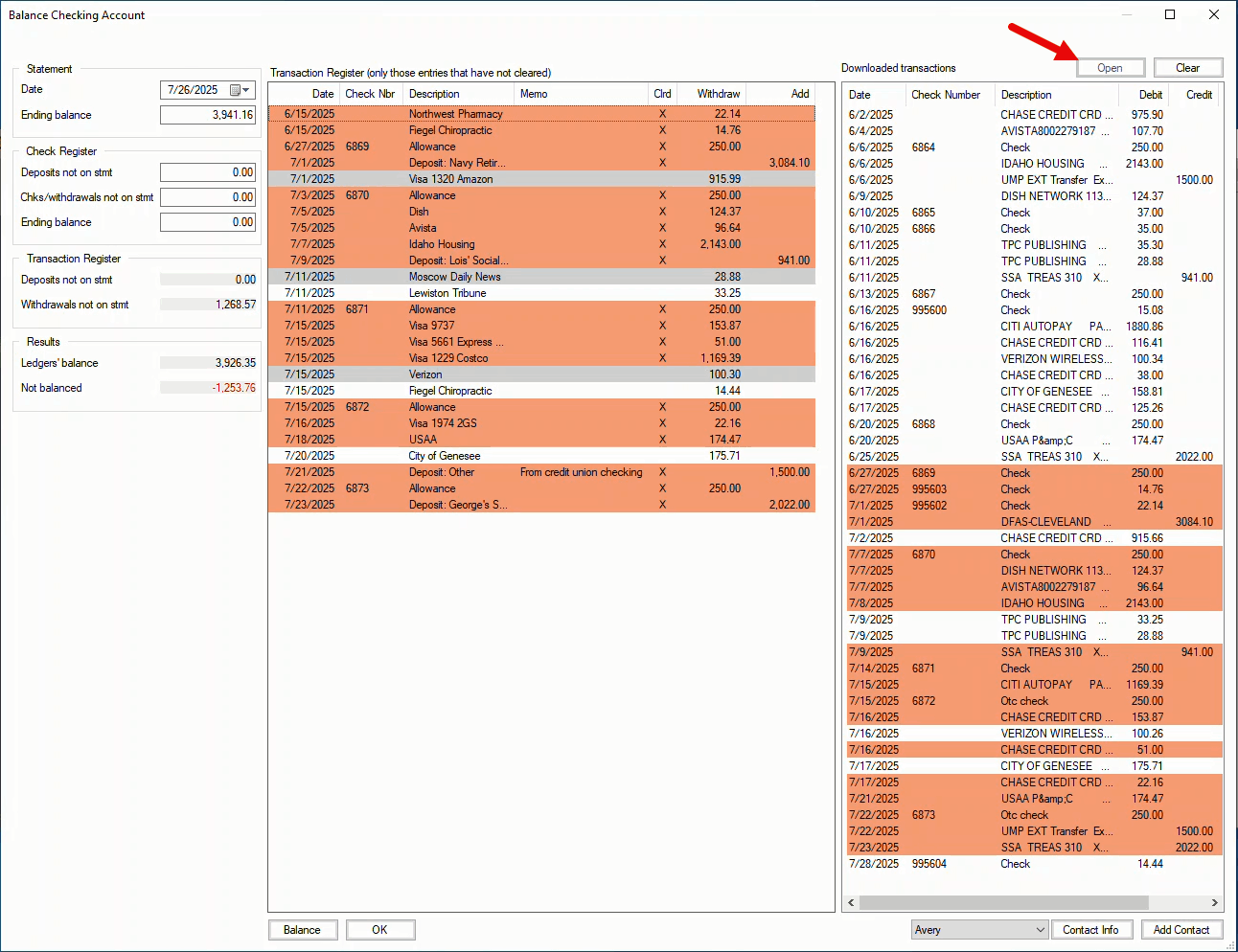The width and height of the screenshot is (1238, 952).
Task: Select downloaded AVISTA8002279187 6/4/2025 row
Action: tap(1033, 131)
